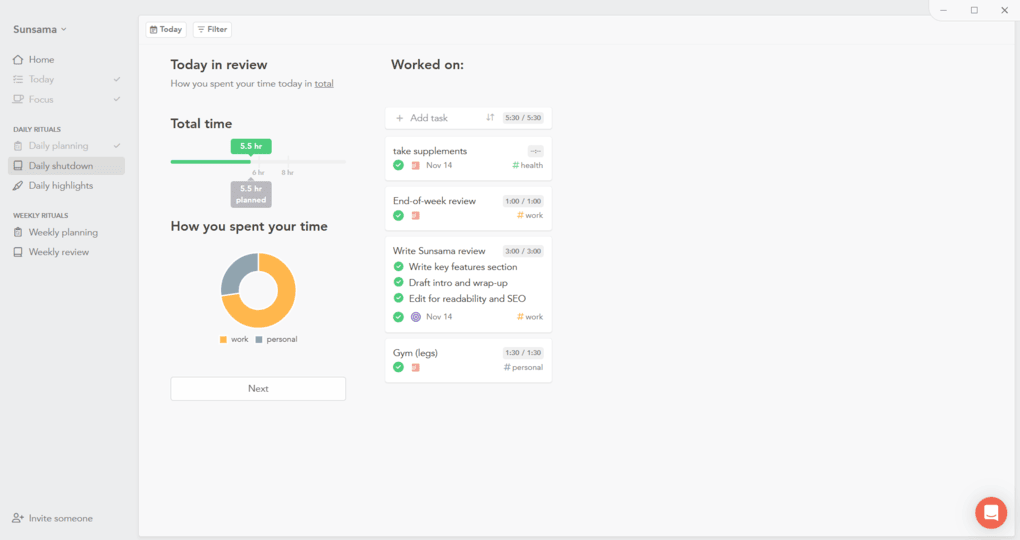Uncheck the take supplements task checkmark
Image resolution: width=1020 pixels, height=540 pixels.
(398, 165)
